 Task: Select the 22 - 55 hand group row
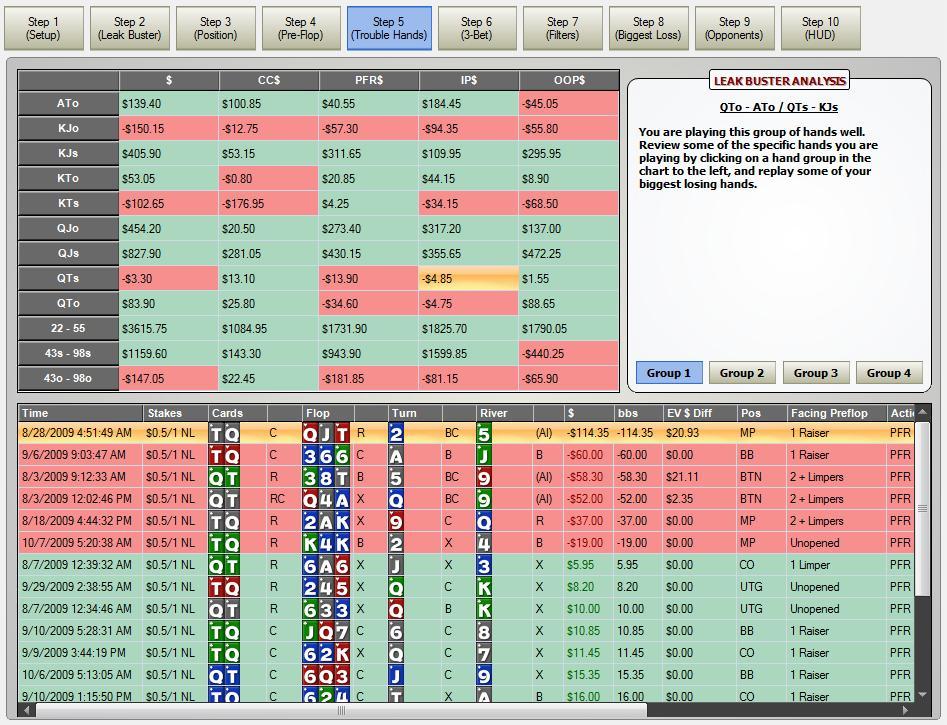click(x=68, y=329)
